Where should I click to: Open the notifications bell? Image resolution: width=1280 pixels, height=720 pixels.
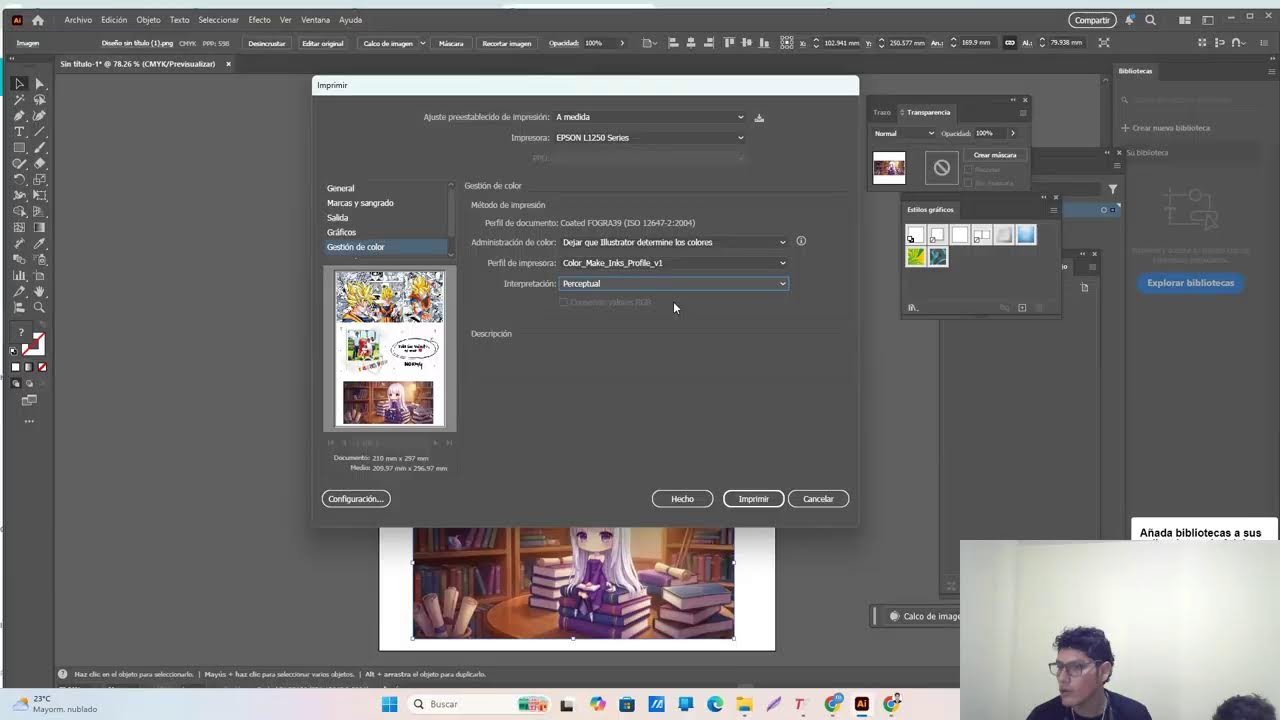point(1130,20)
